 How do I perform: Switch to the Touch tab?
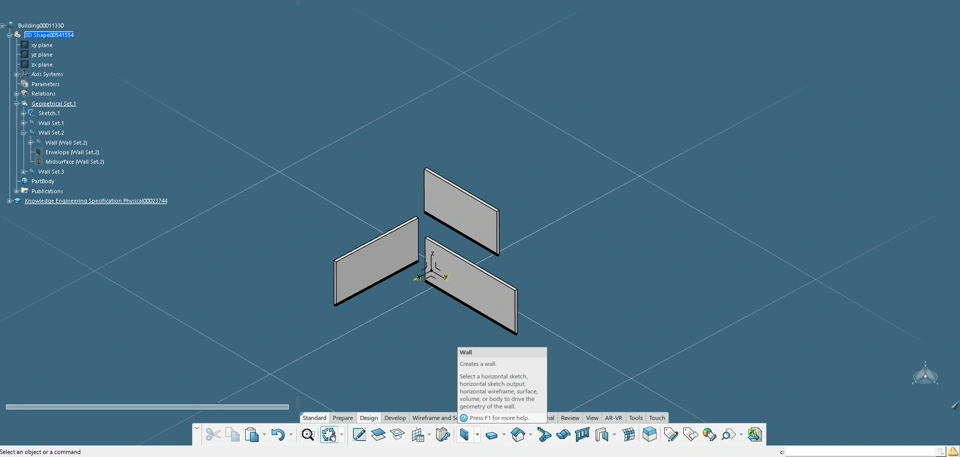point(657,418)
